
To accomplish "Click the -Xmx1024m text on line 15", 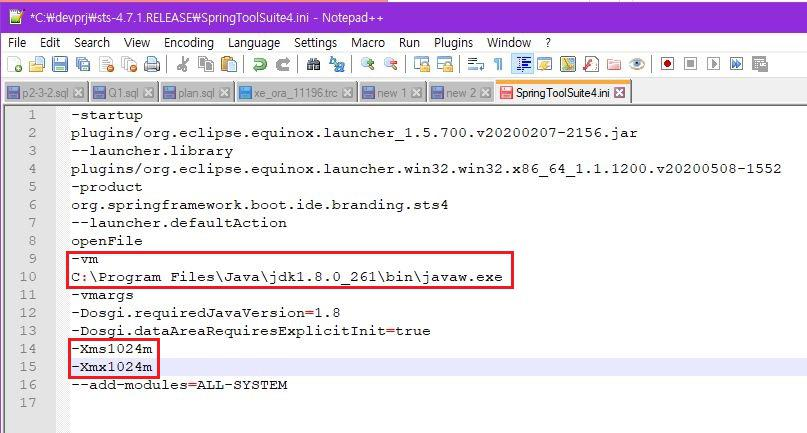I will click(x=112, y=367).
